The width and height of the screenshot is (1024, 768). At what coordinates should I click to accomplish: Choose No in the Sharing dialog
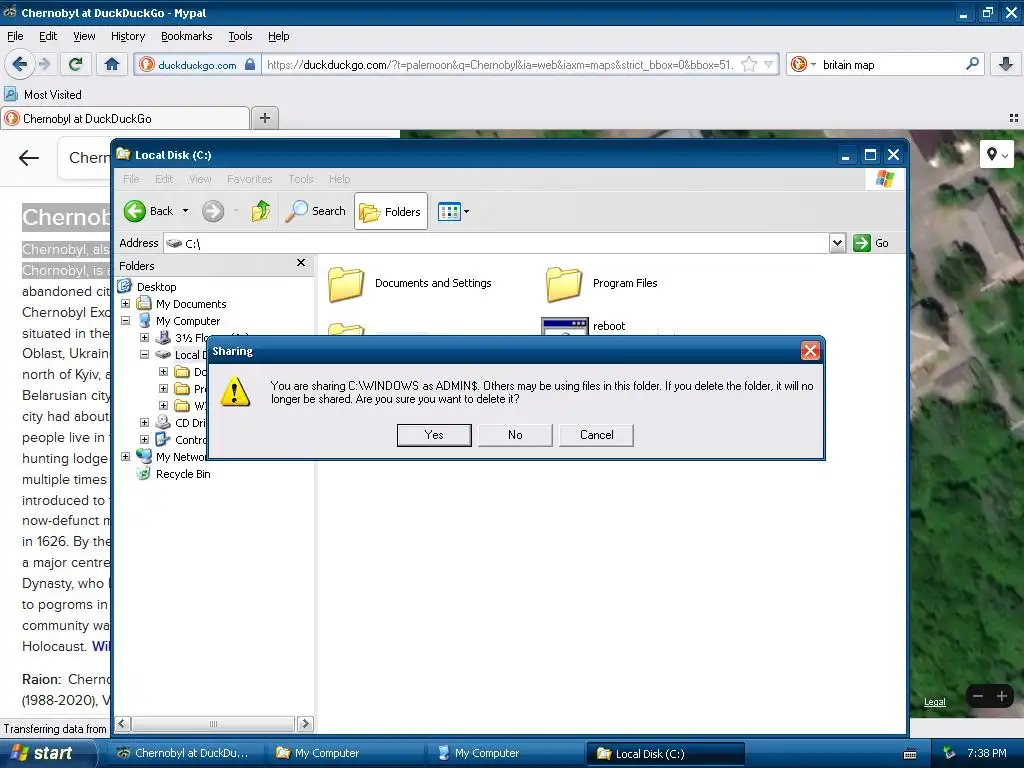pos(515,435)
